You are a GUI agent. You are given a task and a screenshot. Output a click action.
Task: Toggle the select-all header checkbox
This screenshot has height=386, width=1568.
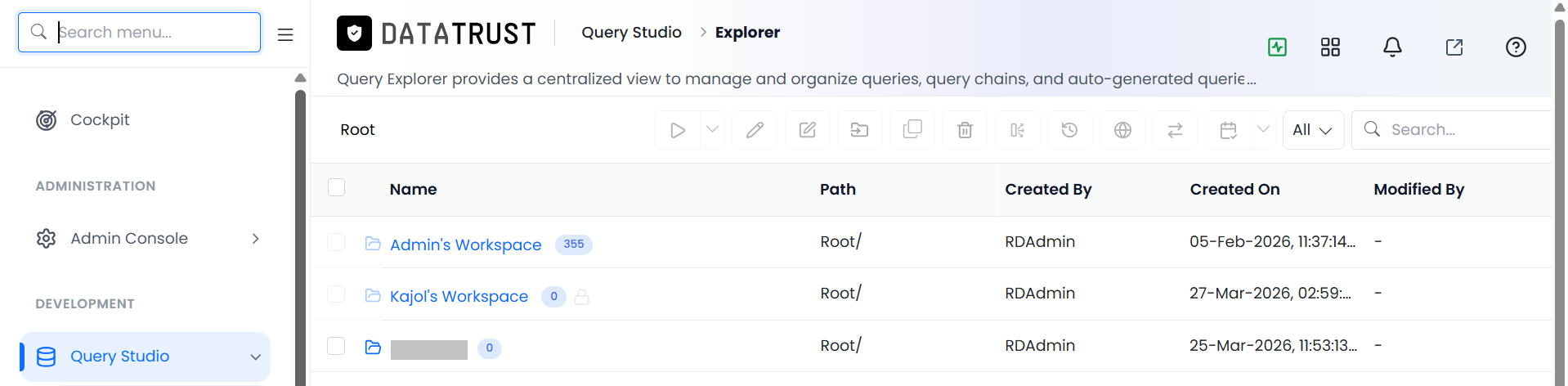tap(336, 187)
